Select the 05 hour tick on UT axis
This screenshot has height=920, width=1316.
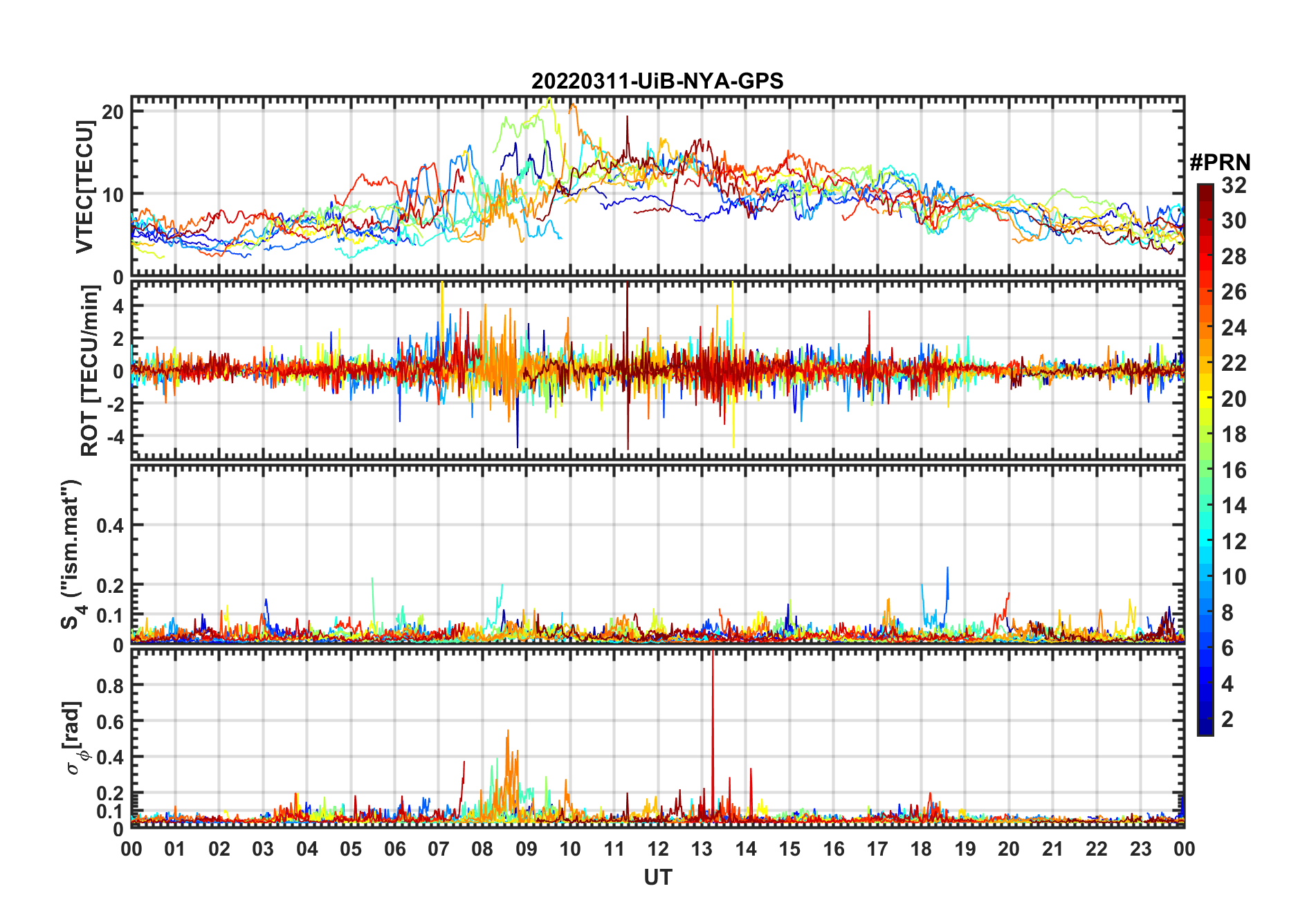351,849
